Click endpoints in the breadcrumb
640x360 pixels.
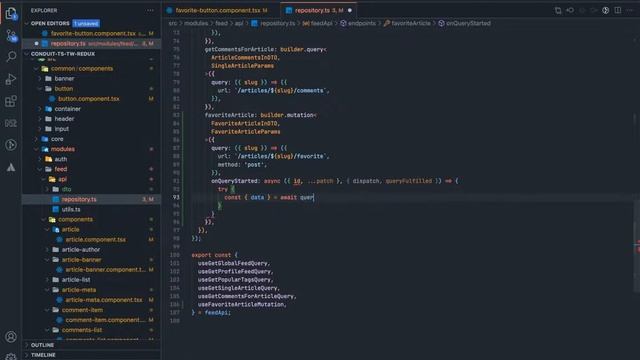(362, 23)
